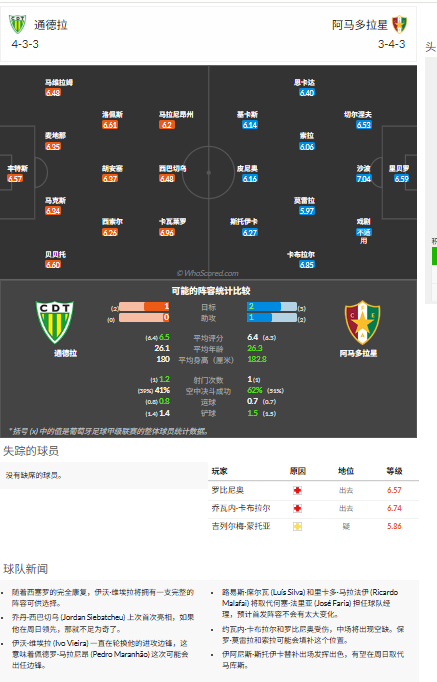The width and height of the screenshot is (437, 682).
Task: Click the Estrela Amadora crest in header
Action: [399, 24]
